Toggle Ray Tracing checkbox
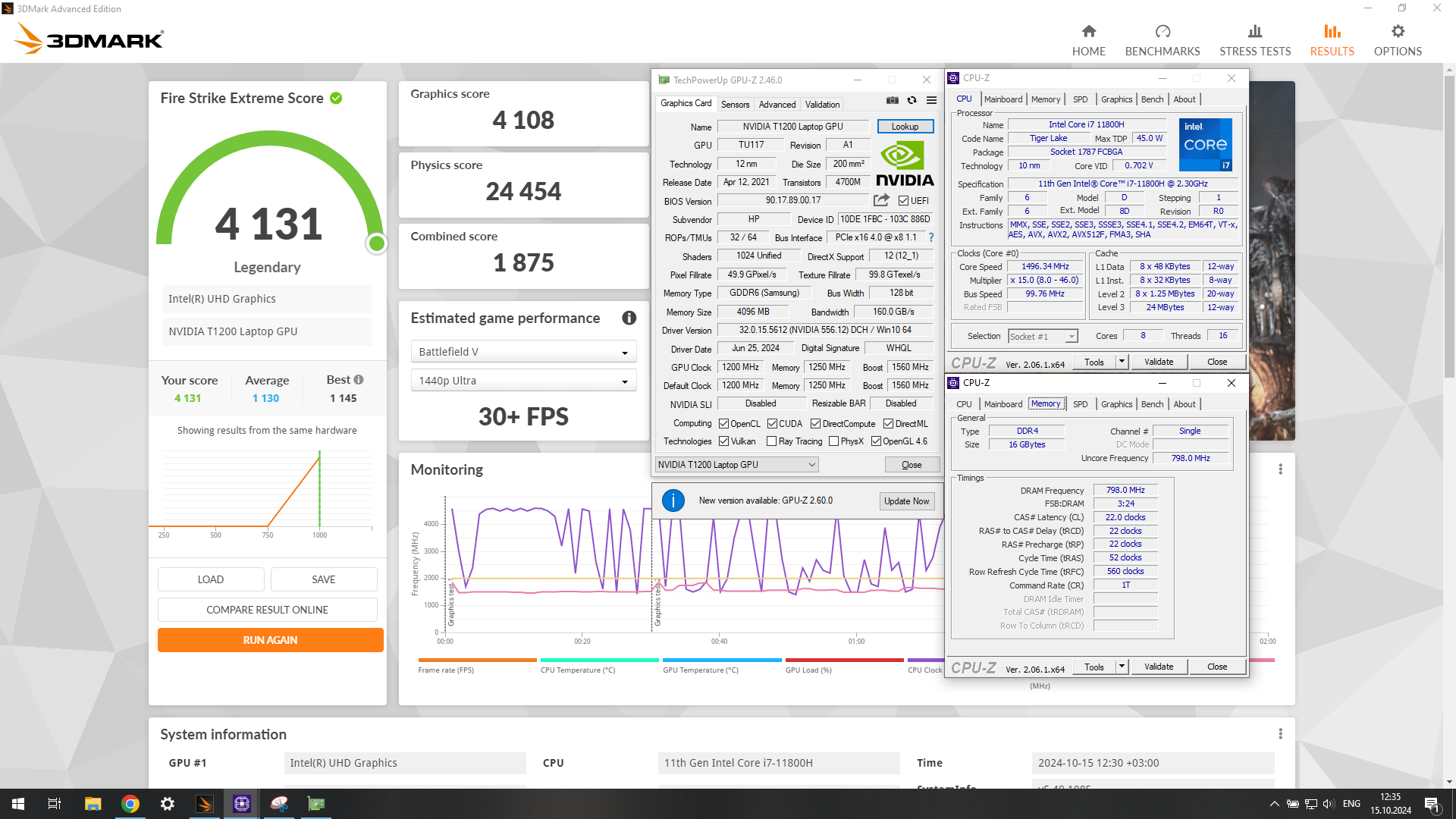The height and width of the screenshot is (819, 1456). coord(771,441)
